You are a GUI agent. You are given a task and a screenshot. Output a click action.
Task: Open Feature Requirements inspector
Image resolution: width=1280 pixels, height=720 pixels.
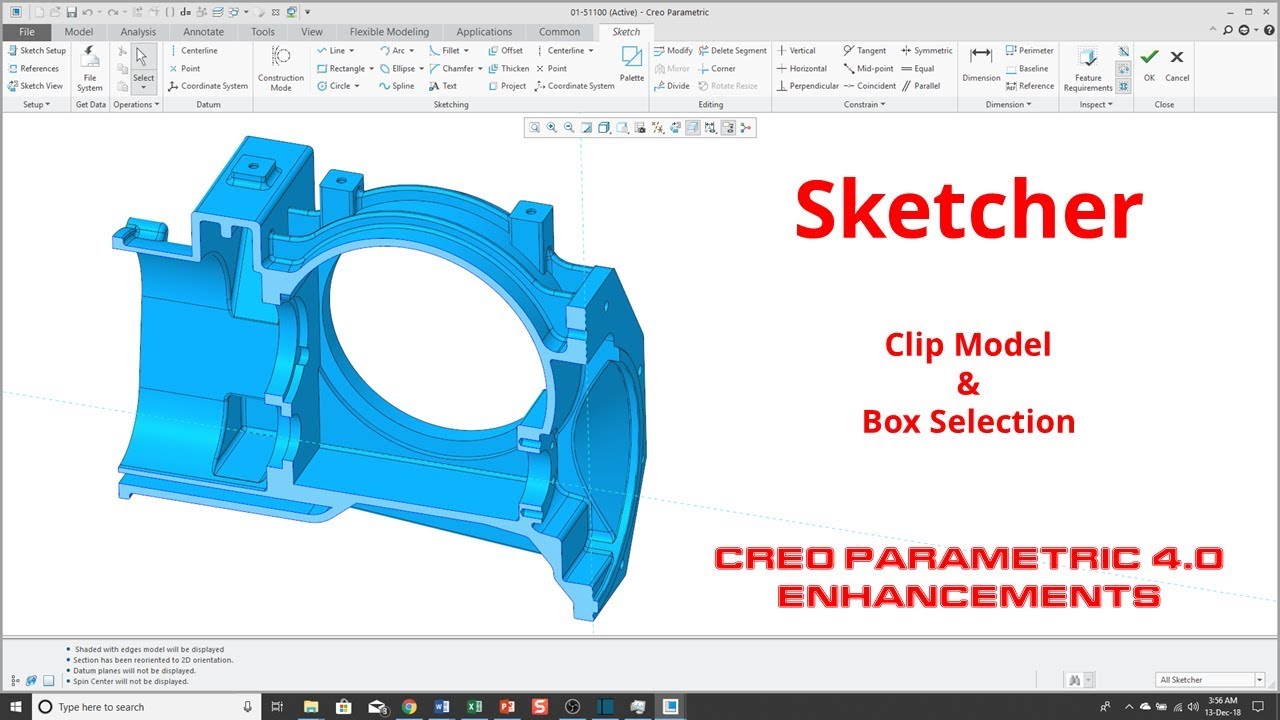[1088, 68]
